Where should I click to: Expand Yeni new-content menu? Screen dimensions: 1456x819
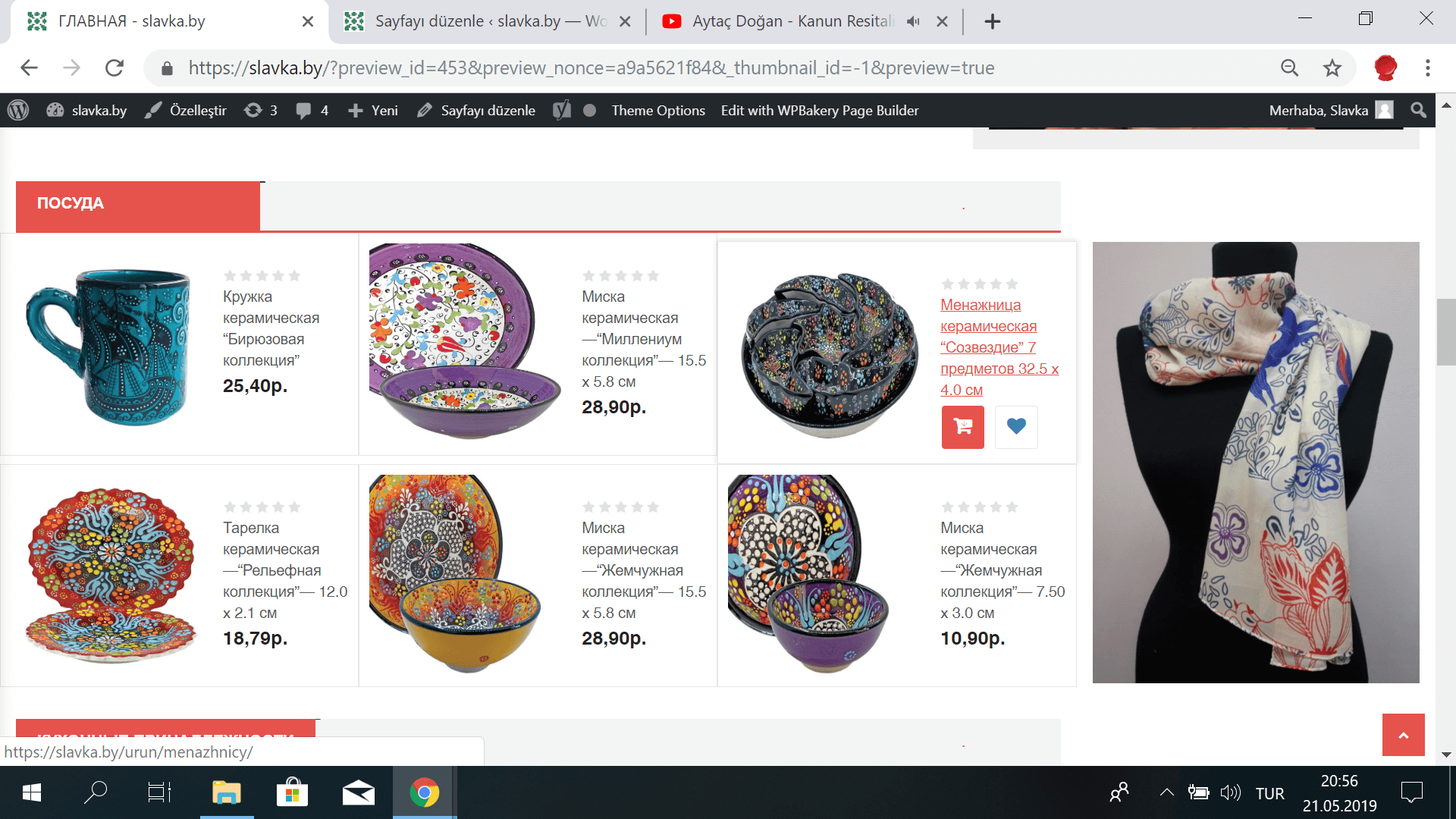tap(372, 111)
